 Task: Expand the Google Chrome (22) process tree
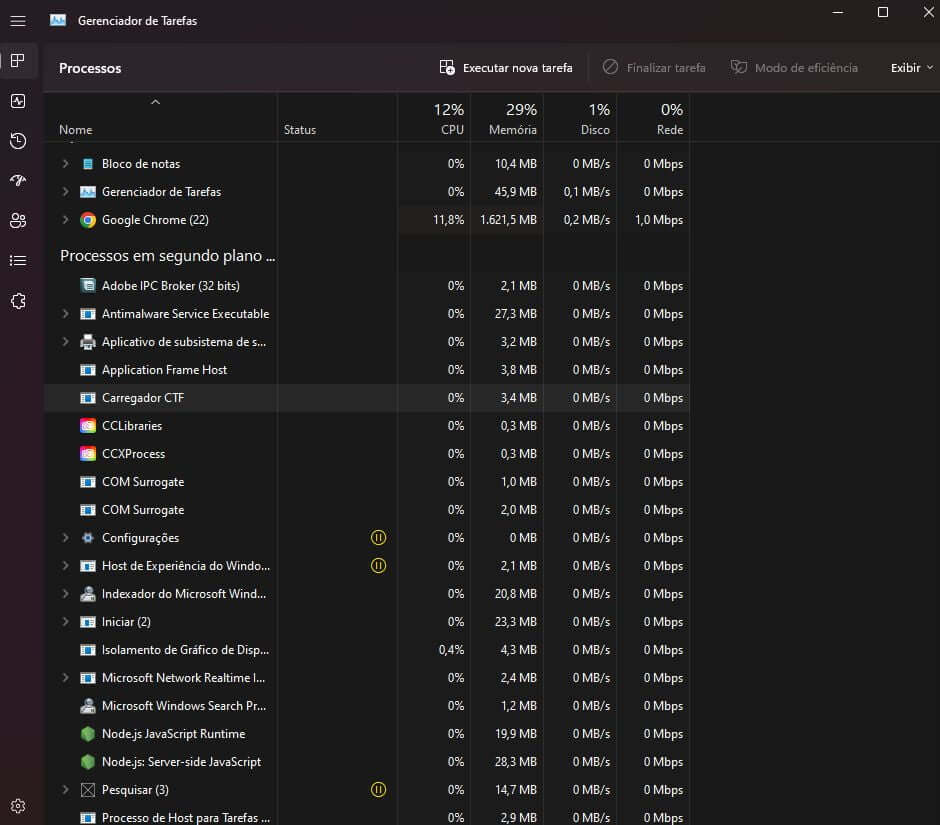[64, 219]
